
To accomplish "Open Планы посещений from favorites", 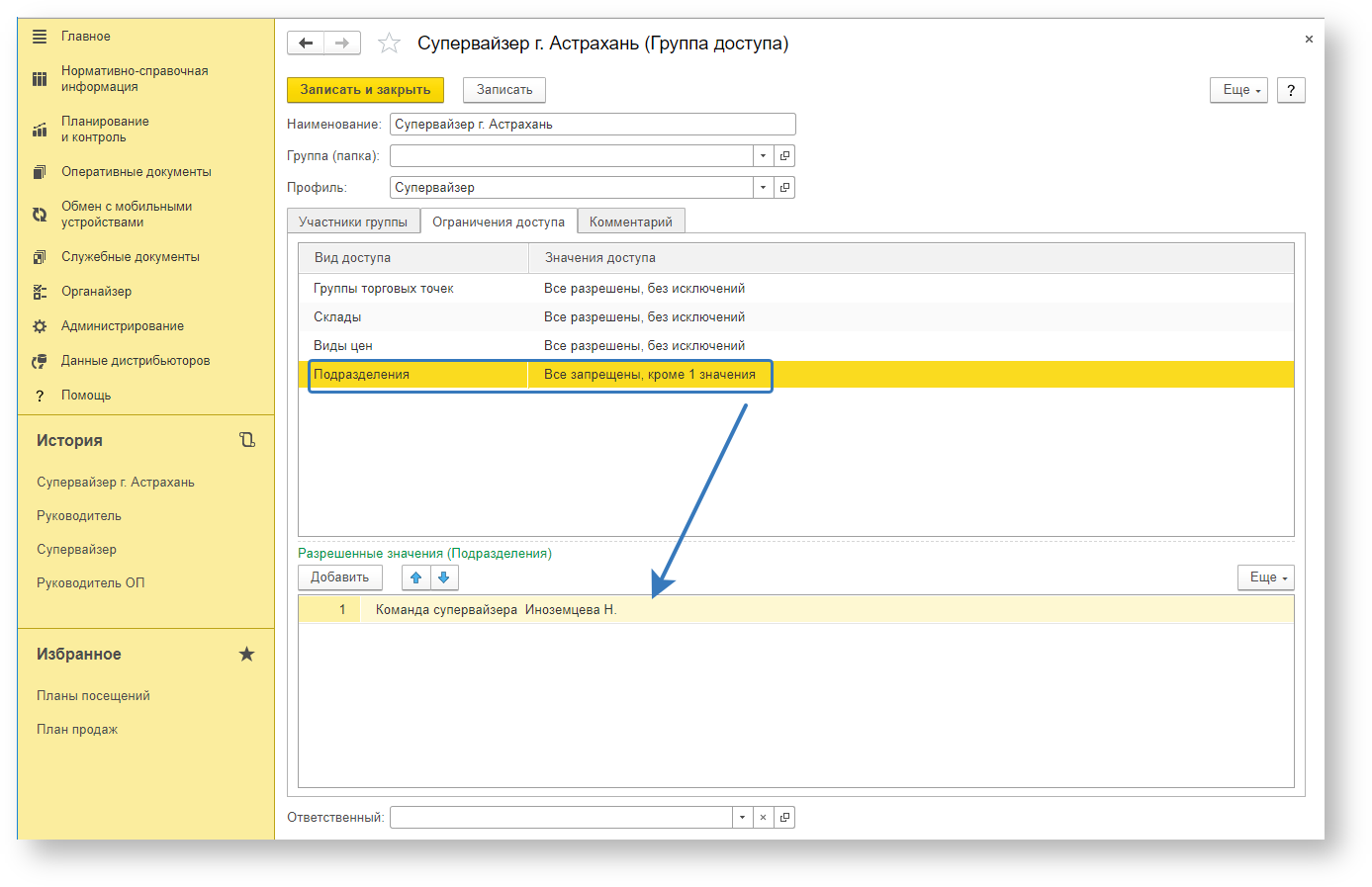I will (x=93, y=696).
